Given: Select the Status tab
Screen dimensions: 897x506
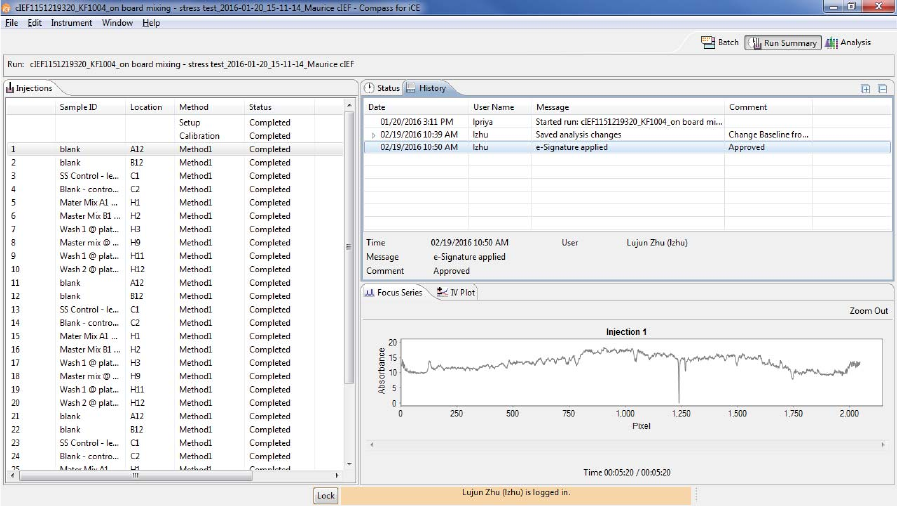Looking at the screenshot, I should pyautogui.click(x=381, y=88).
